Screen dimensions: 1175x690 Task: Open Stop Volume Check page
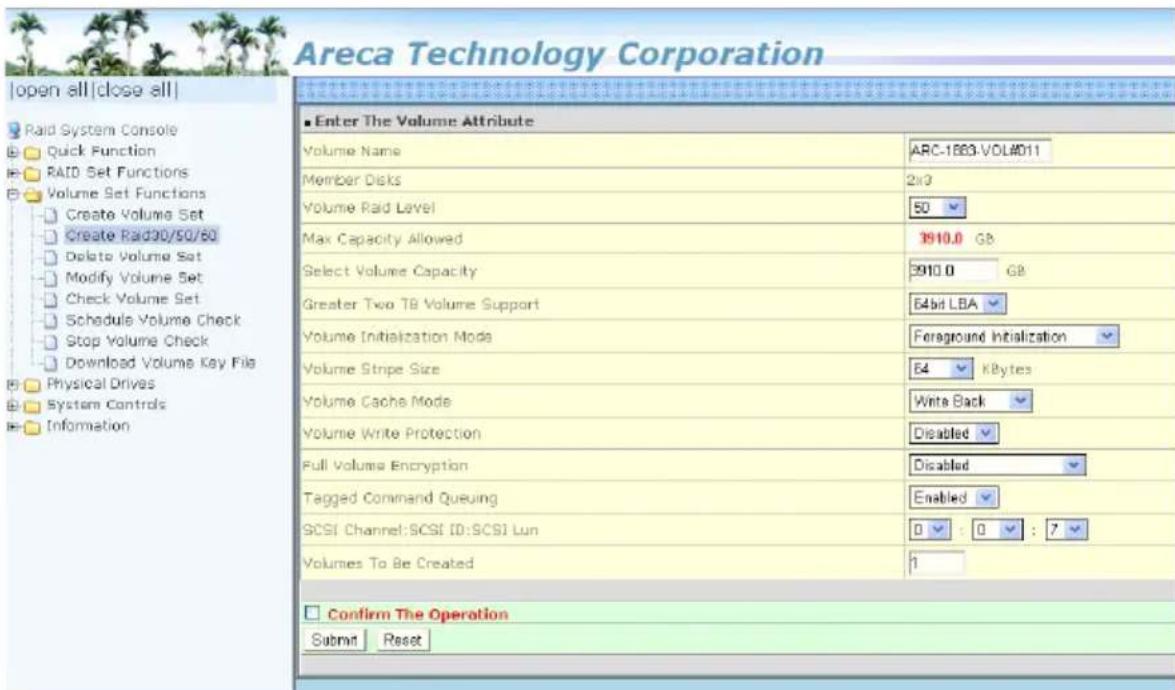click(x=136, y=341)
